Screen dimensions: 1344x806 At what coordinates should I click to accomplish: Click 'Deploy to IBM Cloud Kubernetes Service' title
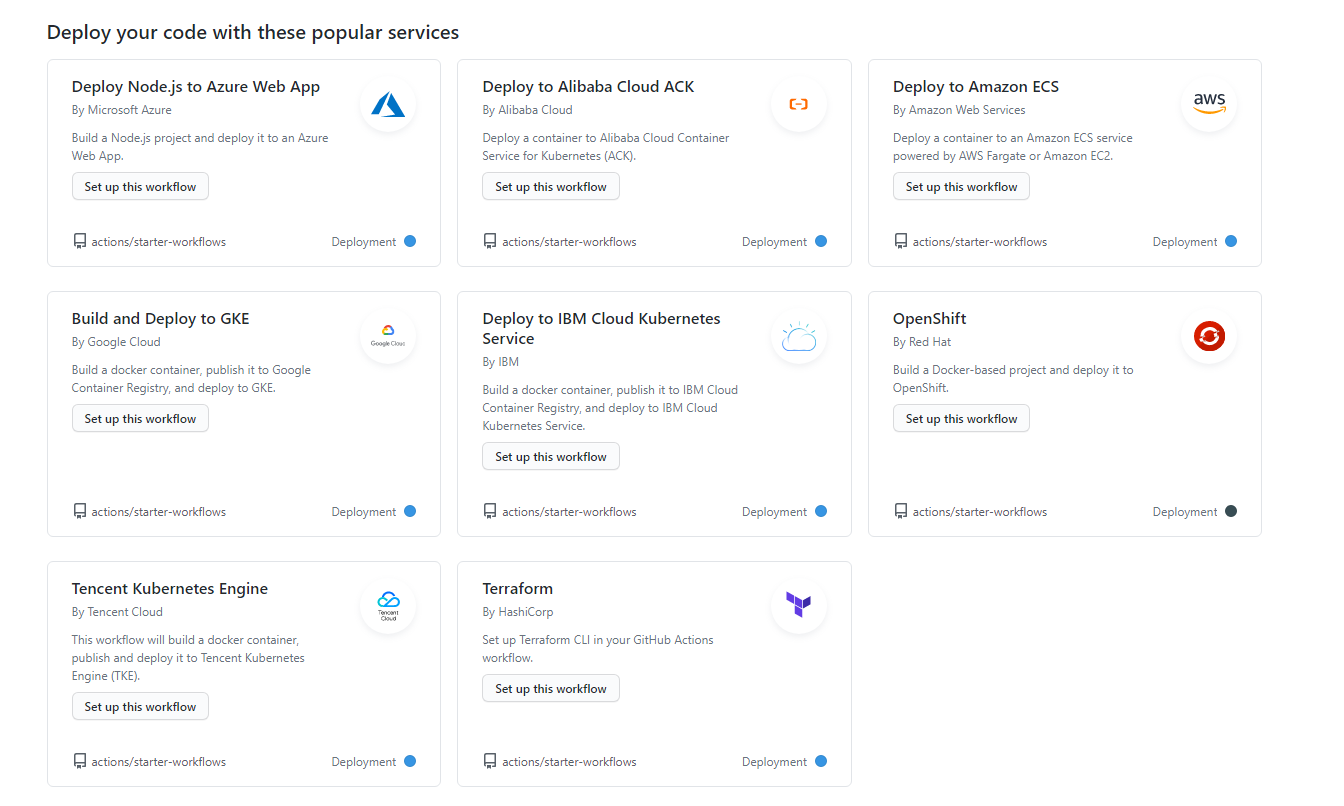[601, 329]
